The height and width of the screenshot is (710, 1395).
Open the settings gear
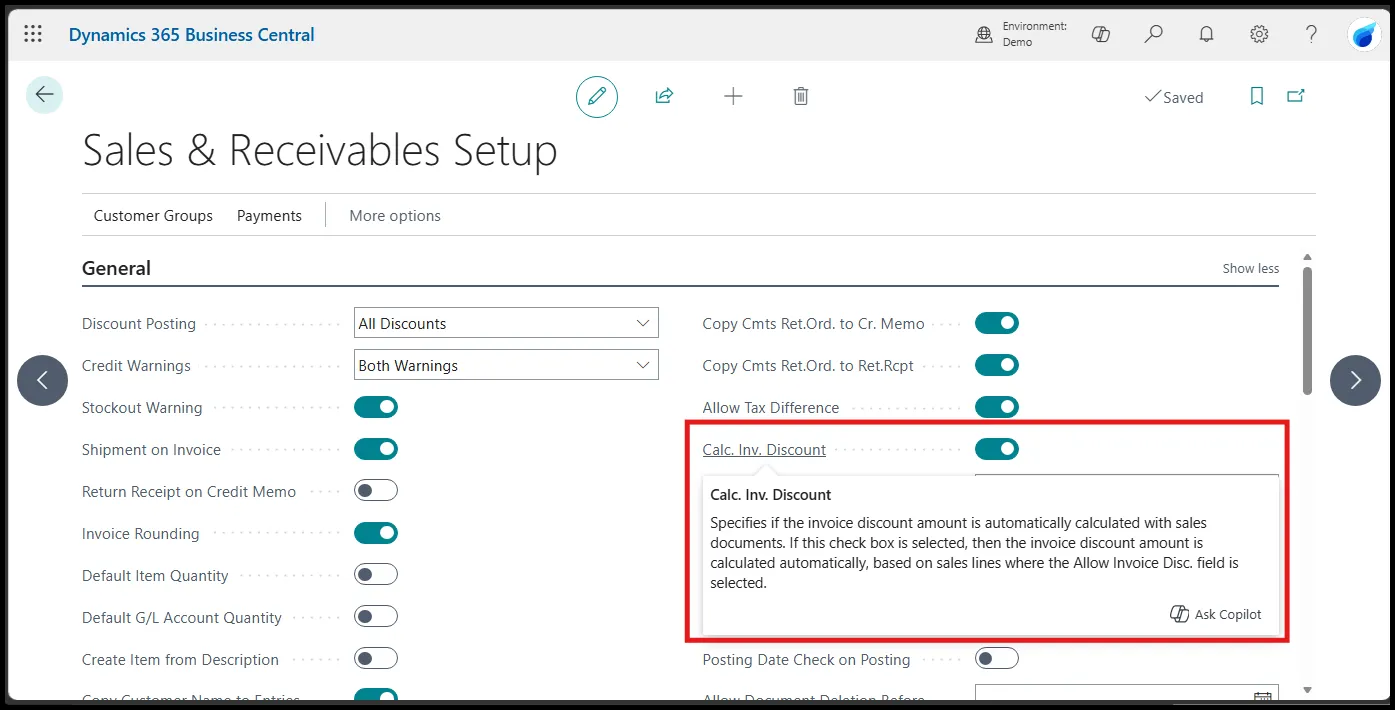[1259, 34]
